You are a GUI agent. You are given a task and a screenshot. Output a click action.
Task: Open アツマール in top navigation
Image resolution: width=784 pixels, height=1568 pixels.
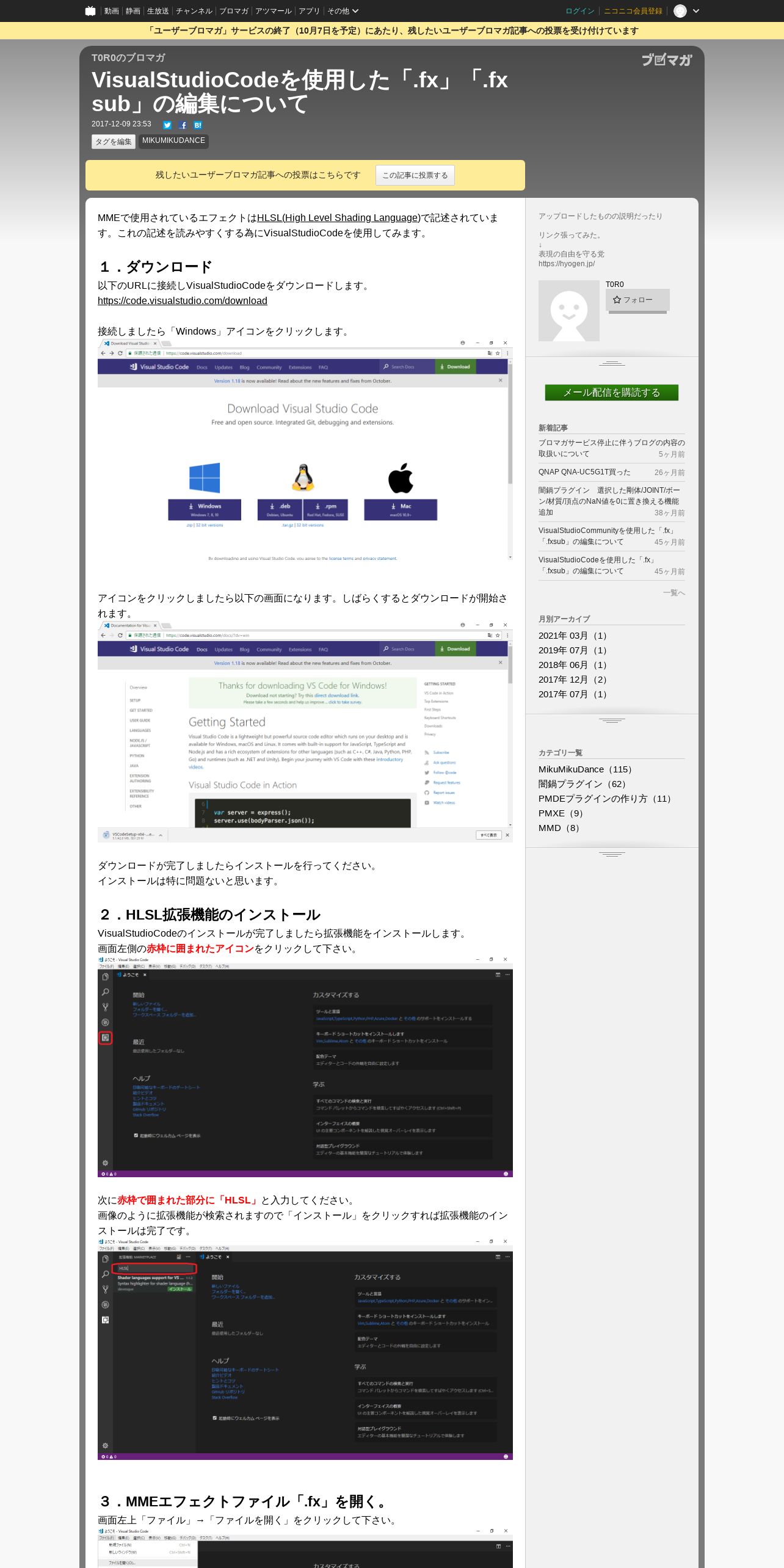(274, 11)
